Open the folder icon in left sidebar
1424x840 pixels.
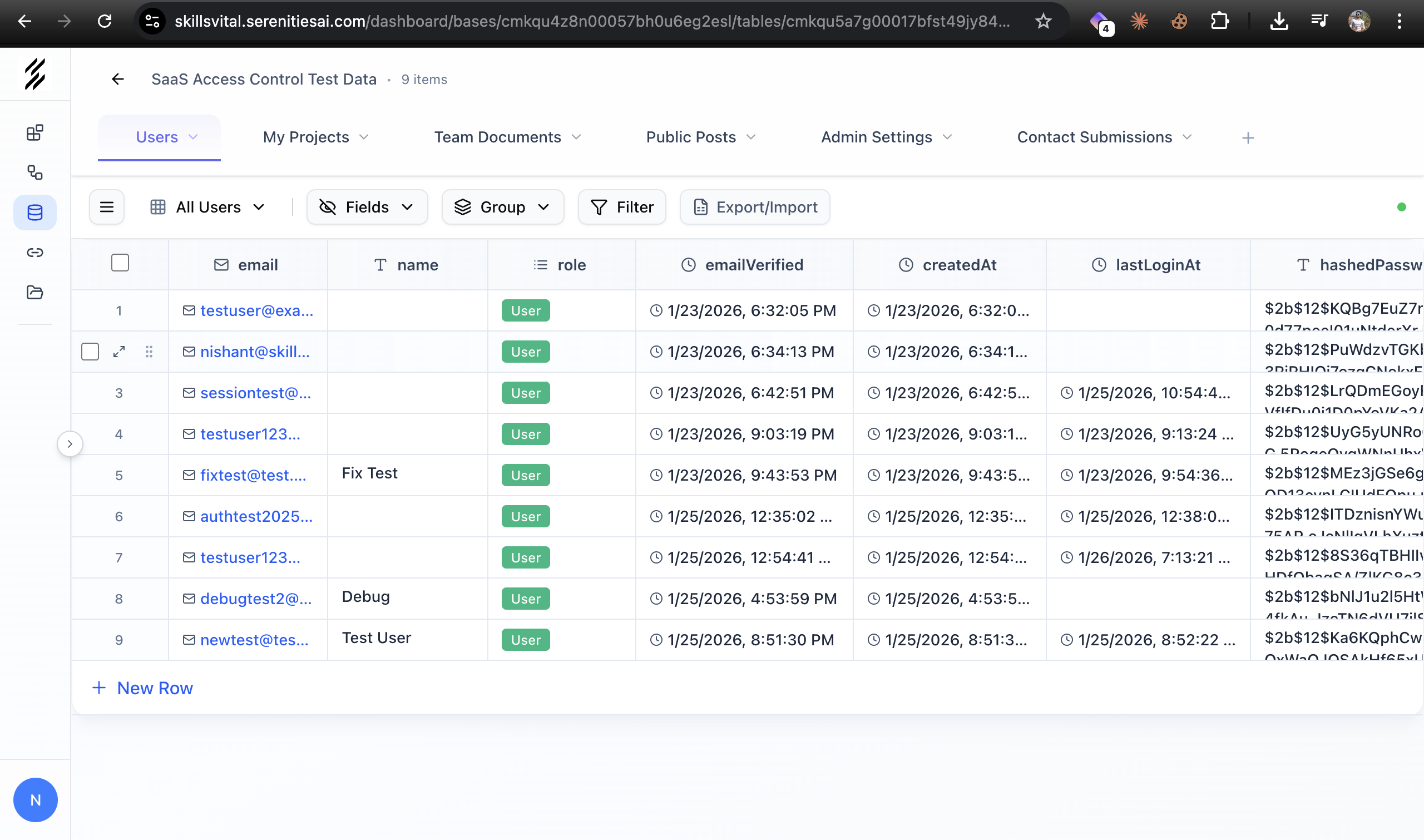(x=35, y=292)
